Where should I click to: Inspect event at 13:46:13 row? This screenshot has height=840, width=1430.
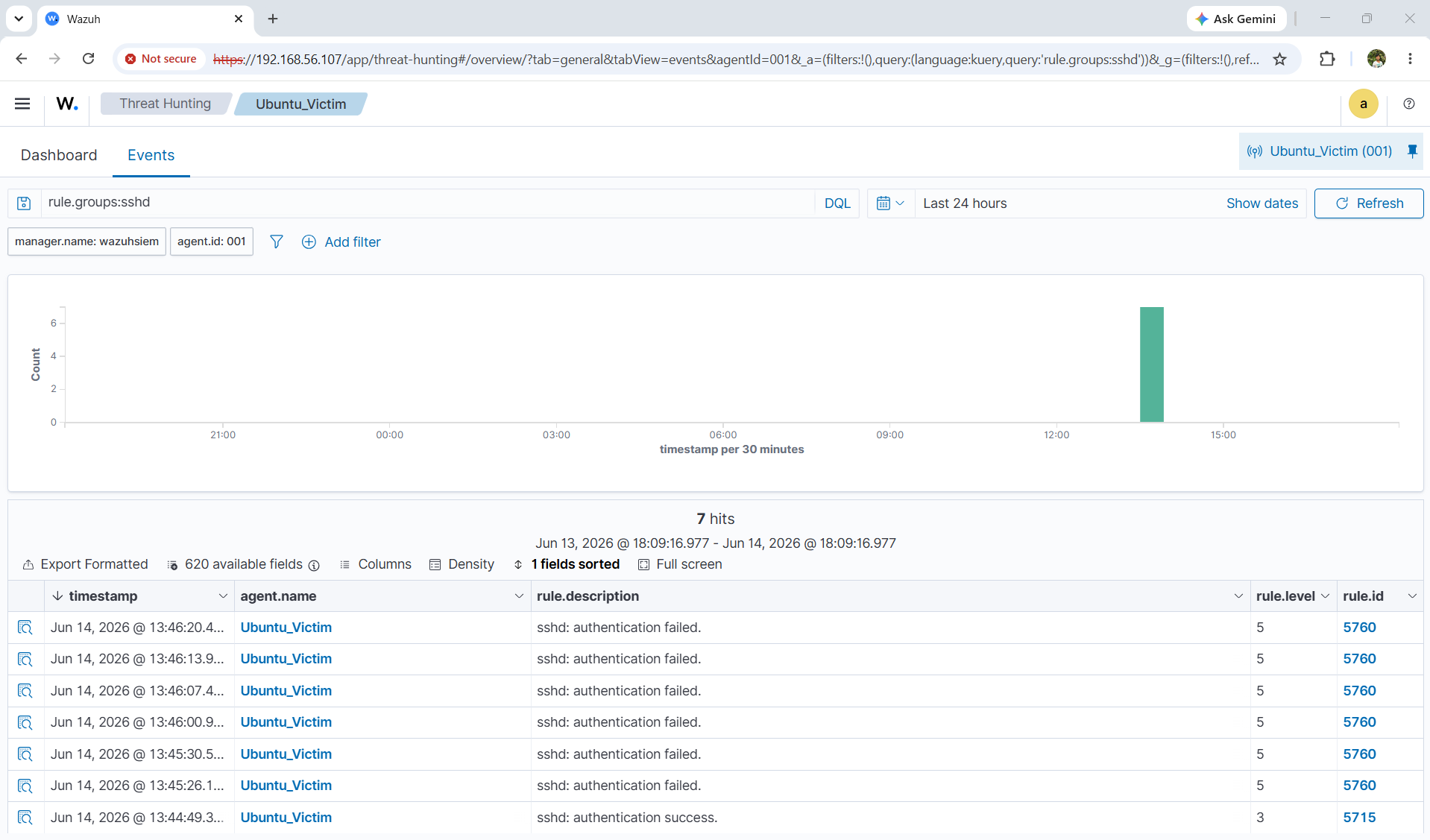[25, 659]
